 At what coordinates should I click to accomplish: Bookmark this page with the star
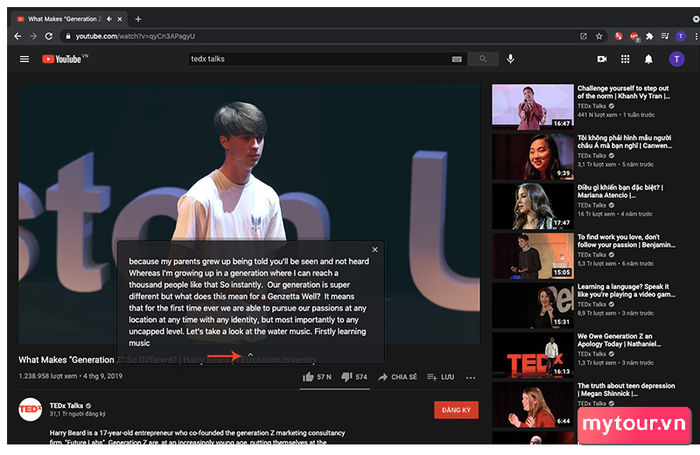tap(599, 36)
